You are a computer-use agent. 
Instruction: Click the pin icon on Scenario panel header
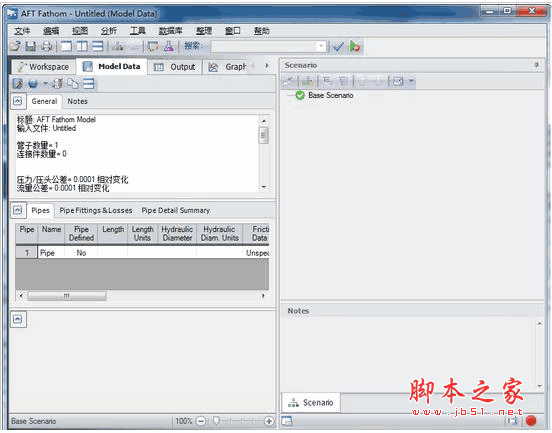(x=537, y=65)
